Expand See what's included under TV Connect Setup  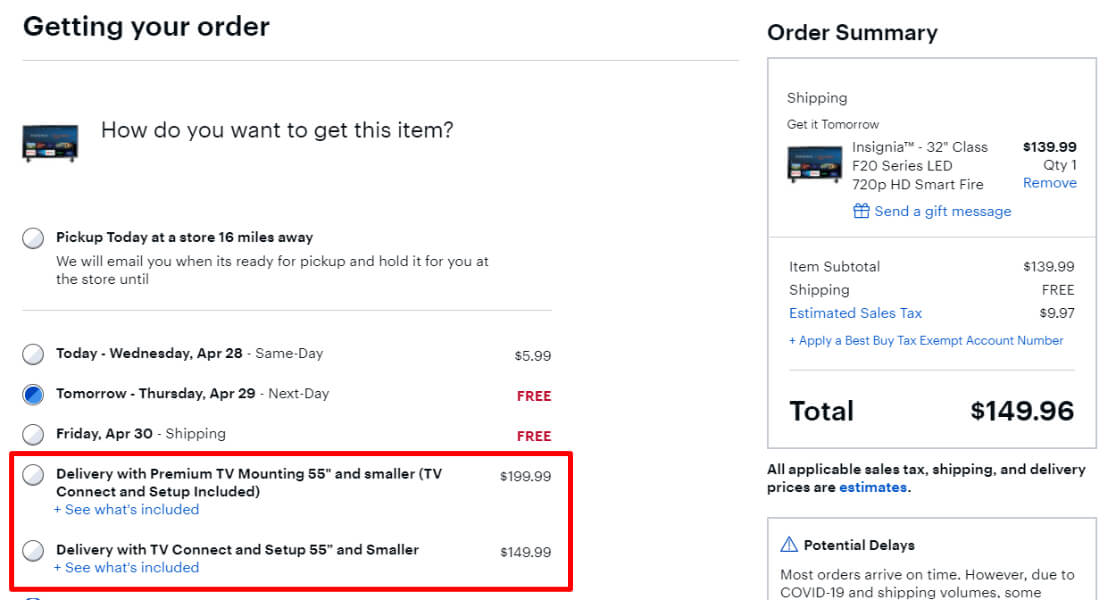pyautogui.click(x=127, y=566)
